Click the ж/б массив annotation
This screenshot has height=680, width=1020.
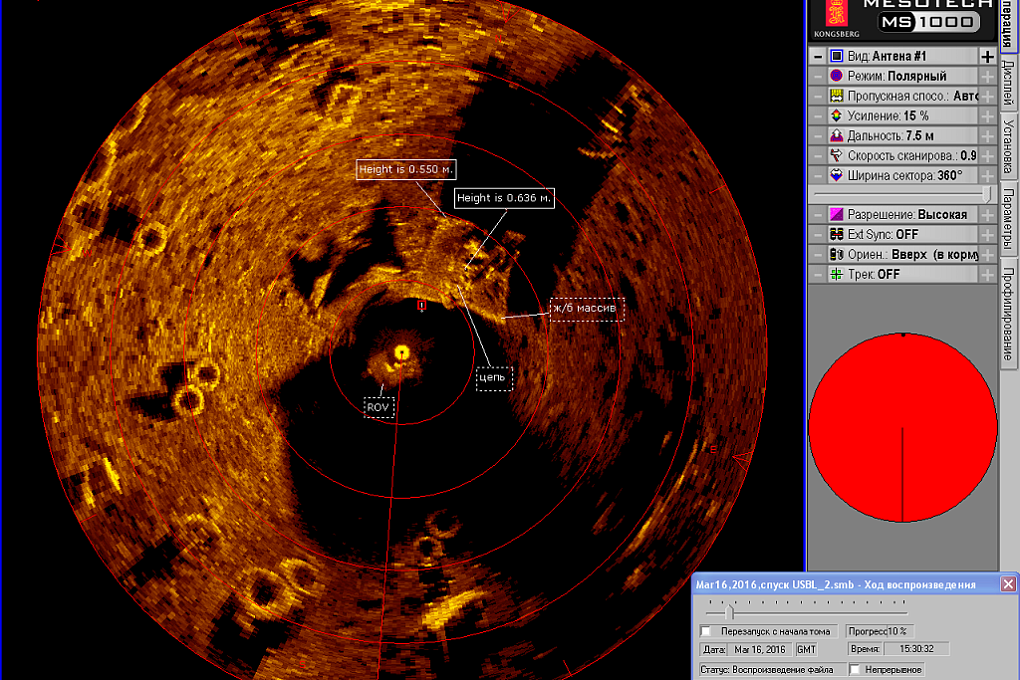pyautogui.click(x=587, y=308)
